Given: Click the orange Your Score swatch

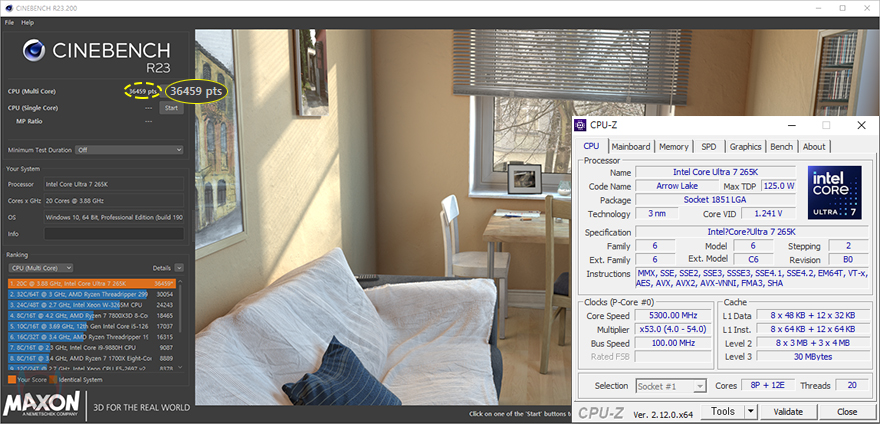Looking at the screenshot, I should [x=12, y=380].
